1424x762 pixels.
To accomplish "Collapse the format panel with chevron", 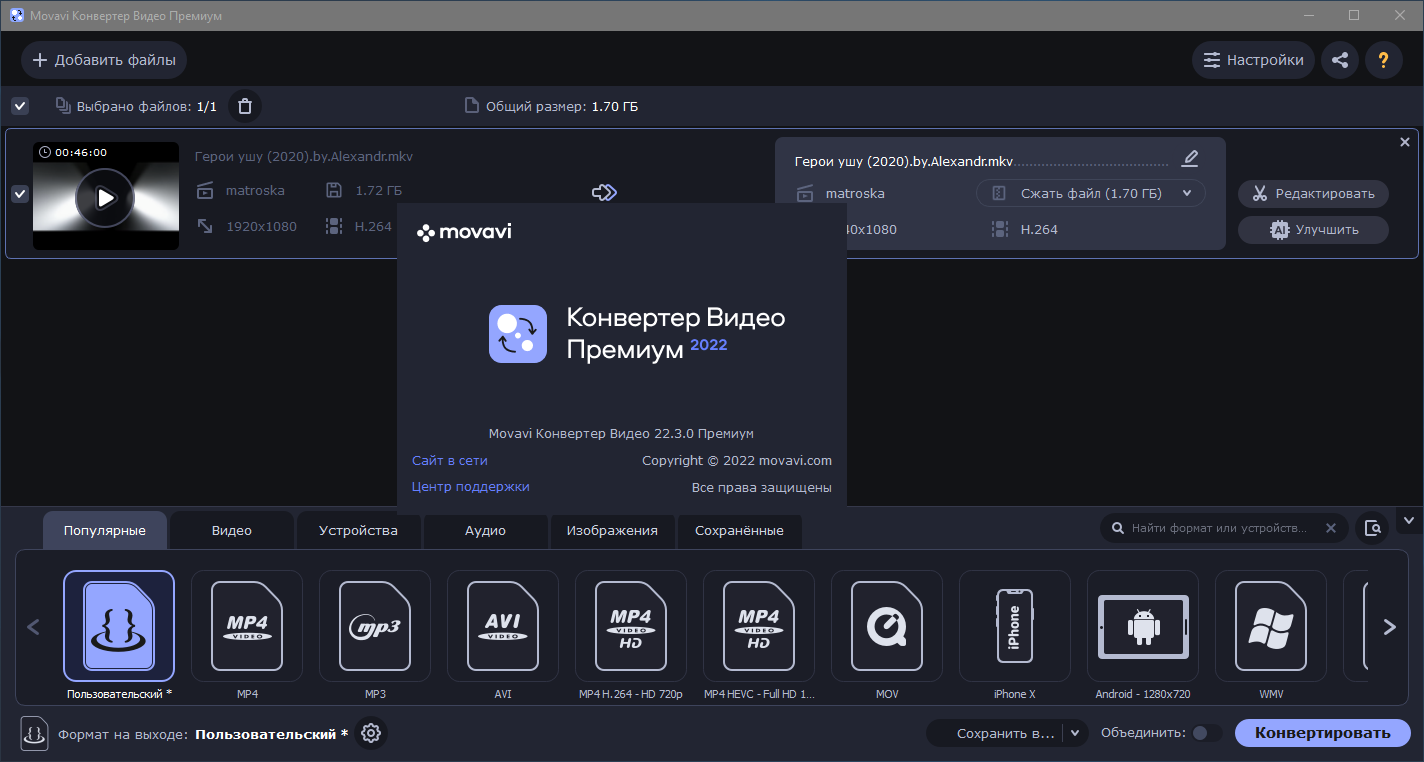I will click(x=1409, y=520).
